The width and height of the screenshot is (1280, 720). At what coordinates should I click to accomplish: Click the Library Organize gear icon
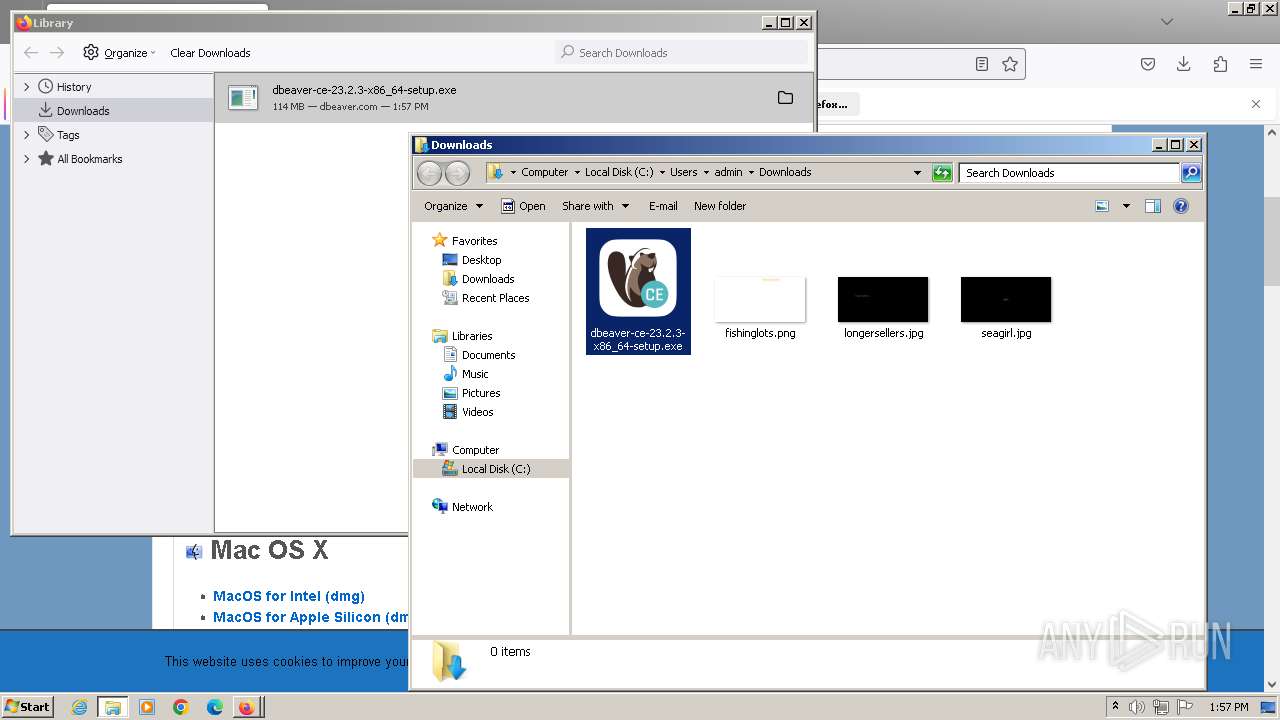pyautogui.click(x=91, y=52)
